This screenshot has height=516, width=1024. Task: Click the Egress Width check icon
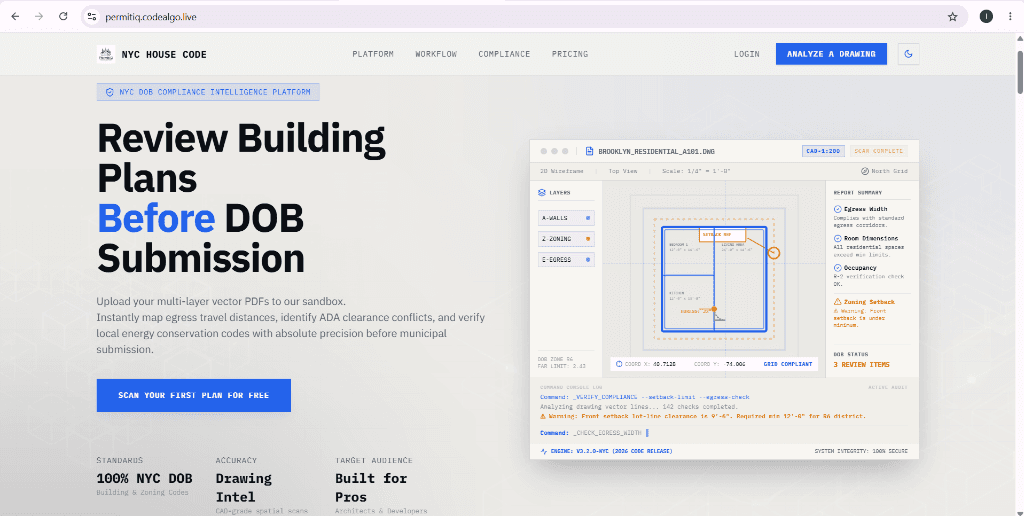[838, 209]
